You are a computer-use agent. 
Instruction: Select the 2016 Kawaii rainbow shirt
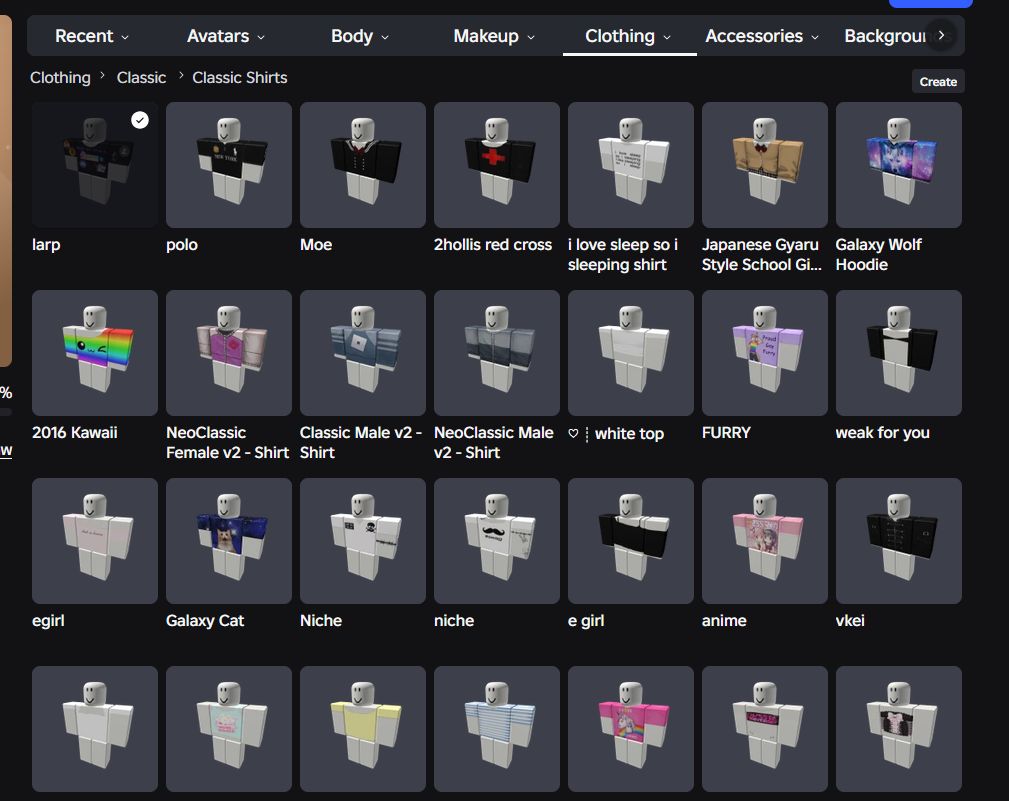(95, 353)
